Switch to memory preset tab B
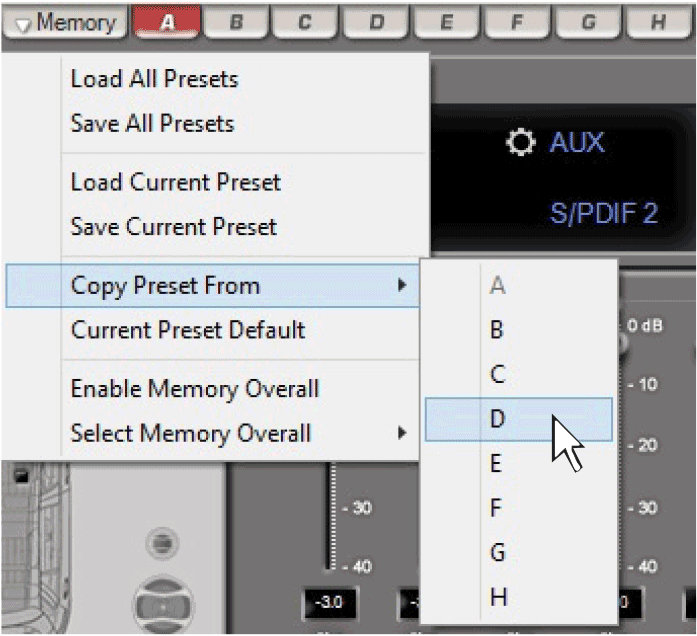 click(236, 22)
